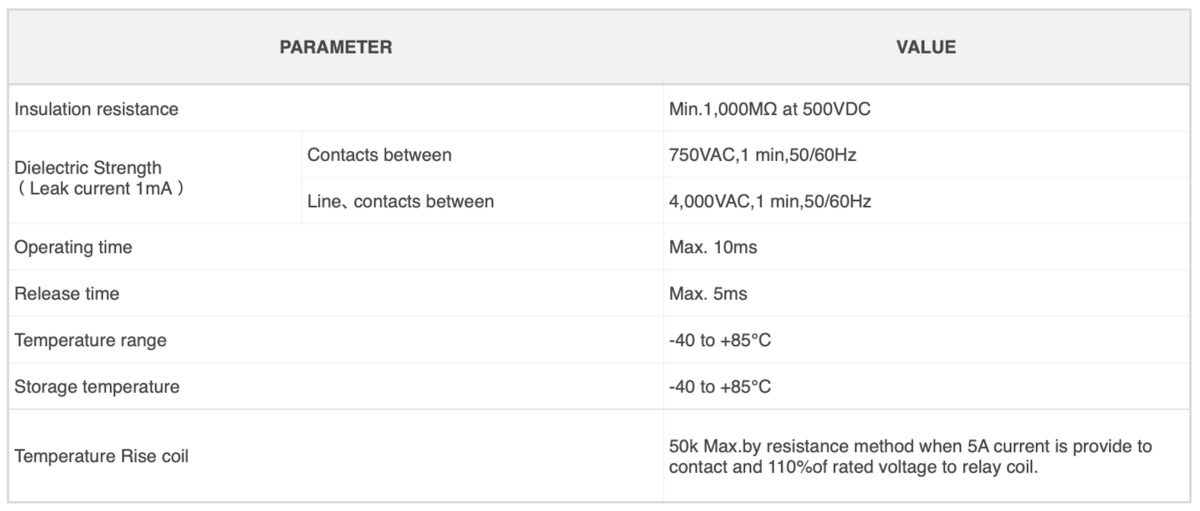
Task: Click the Min.1,000MΩ at 500VDC value
Action: pyautogui.click(x=769, y=109)
